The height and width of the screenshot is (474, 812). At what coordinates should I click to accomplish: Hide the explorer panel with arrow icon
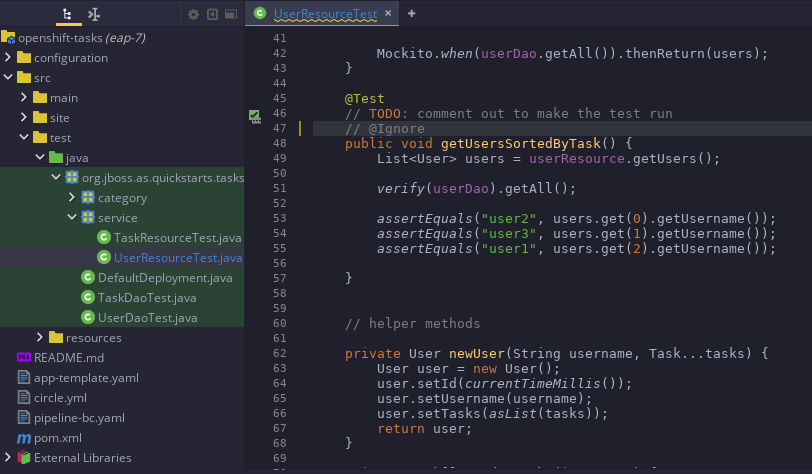click(212, 15)
